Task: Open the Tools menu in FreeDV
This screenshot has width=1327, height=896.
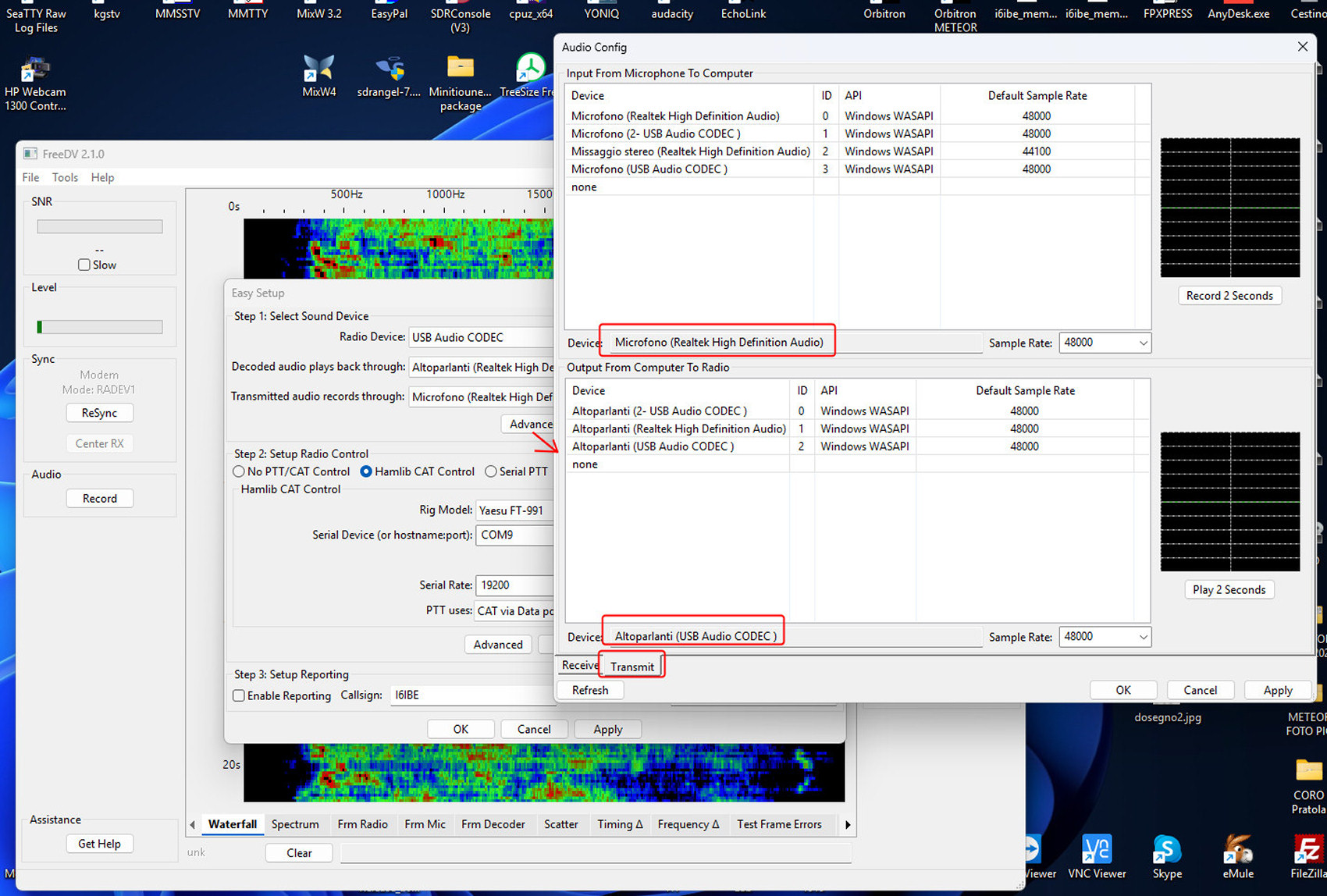Action: (65, 177)
